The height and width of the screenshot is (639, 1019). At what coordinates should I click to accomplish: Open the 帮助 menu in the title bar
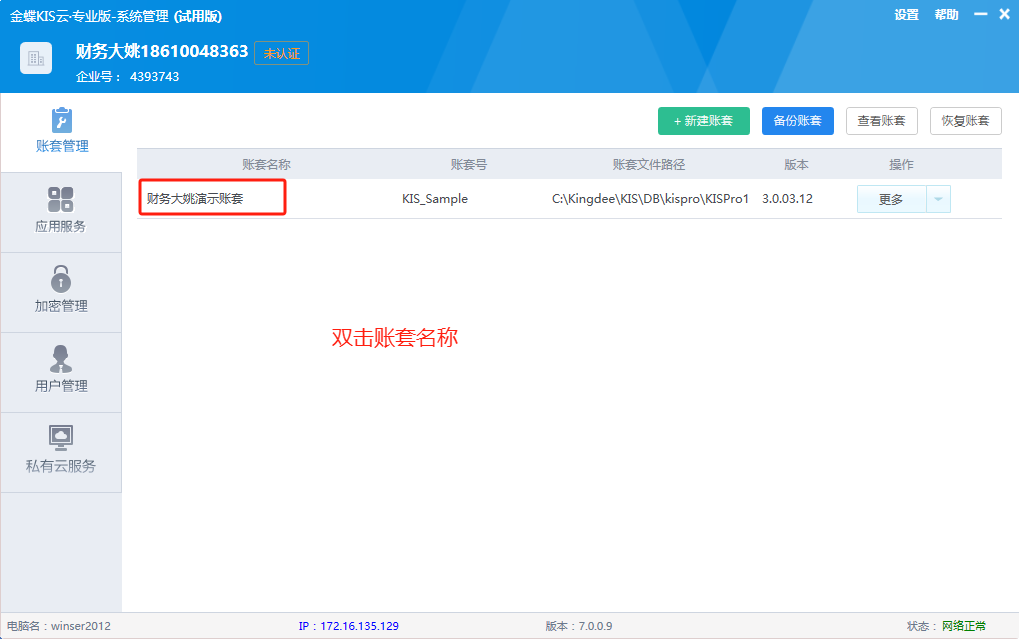click(x=946, y=15)
